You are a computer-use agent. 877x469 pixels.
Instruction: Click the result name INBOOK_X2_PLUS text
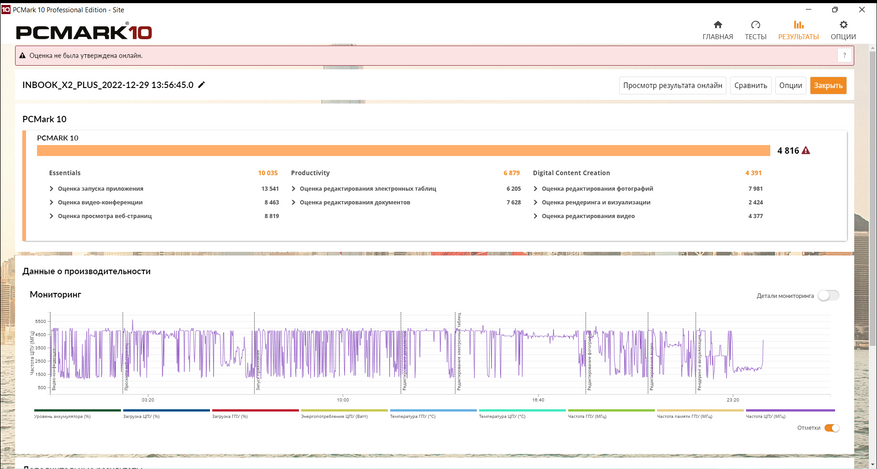pyautogui.click(x=107, y=85)
